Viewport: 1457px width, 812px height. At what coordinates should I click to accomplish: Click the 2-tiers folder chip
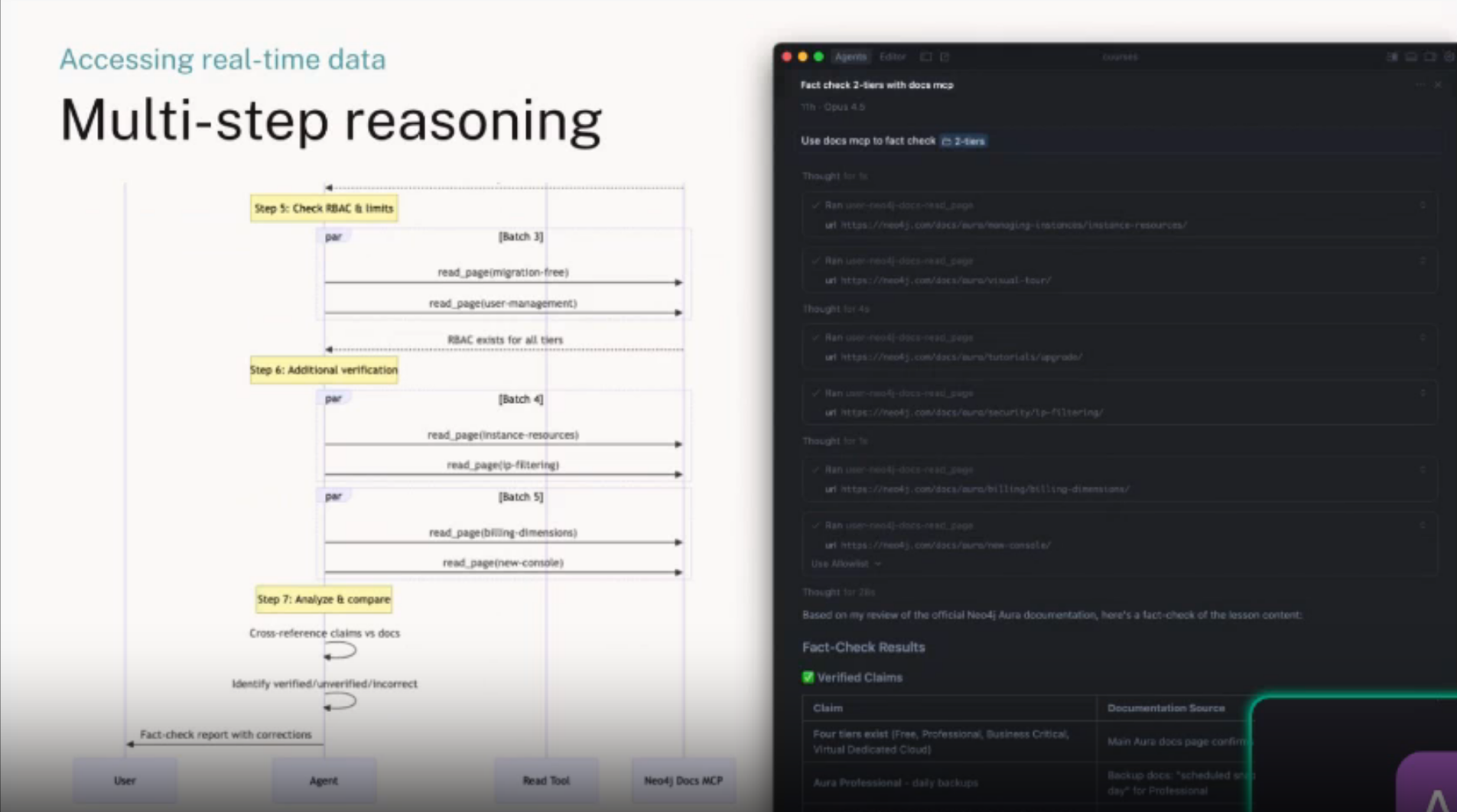click(x=964, y=141)
